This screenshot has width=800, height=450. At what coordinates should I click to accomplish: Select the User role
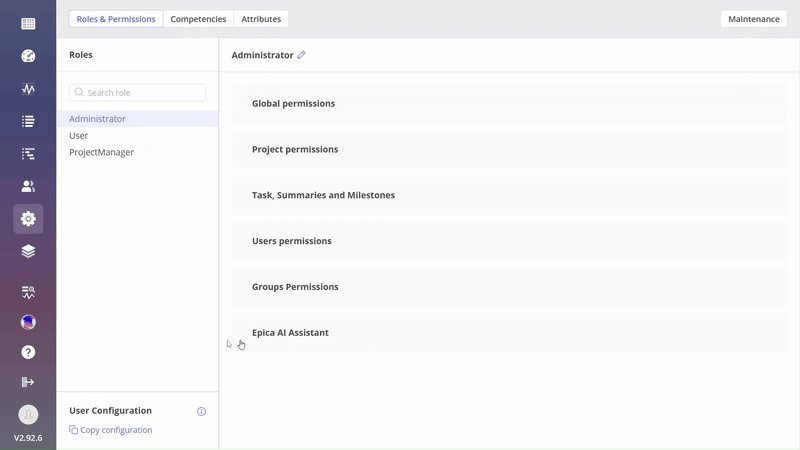coord(138,135)
